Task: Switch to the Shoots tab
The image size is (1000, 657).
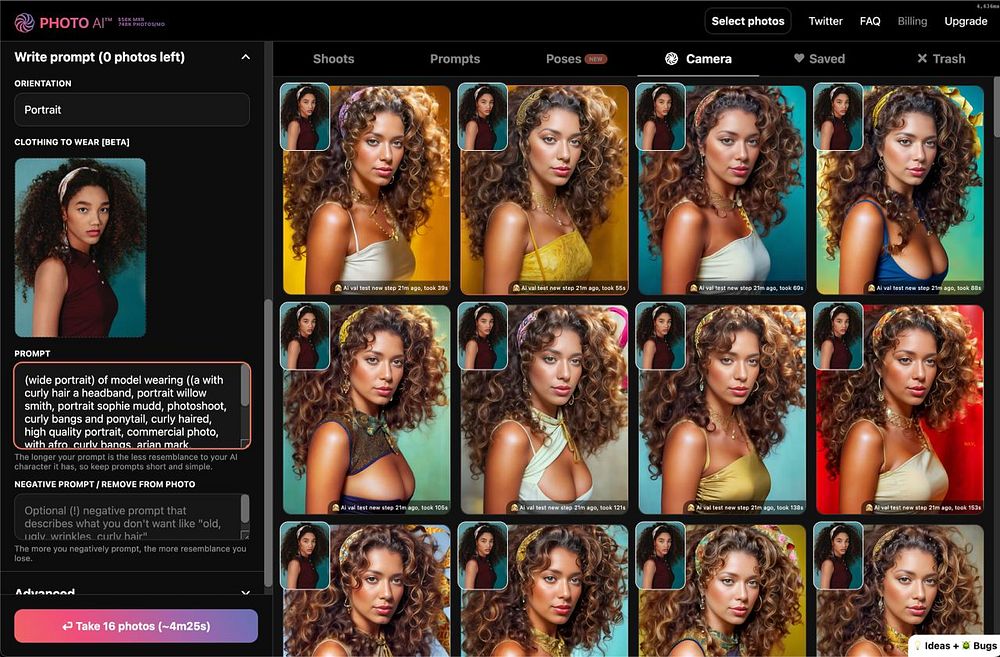Action: pyautogui.click(x=334, y=59)
